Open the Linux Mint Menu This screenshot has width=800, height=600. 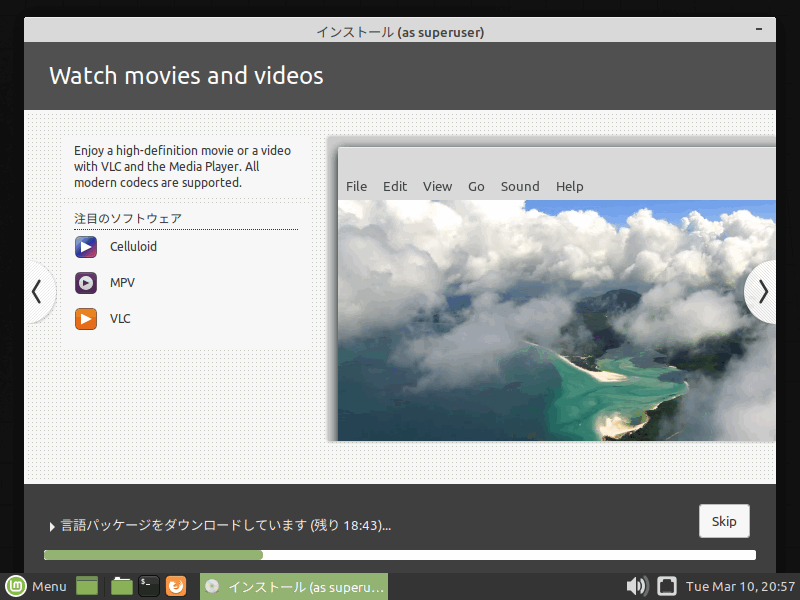36,586
